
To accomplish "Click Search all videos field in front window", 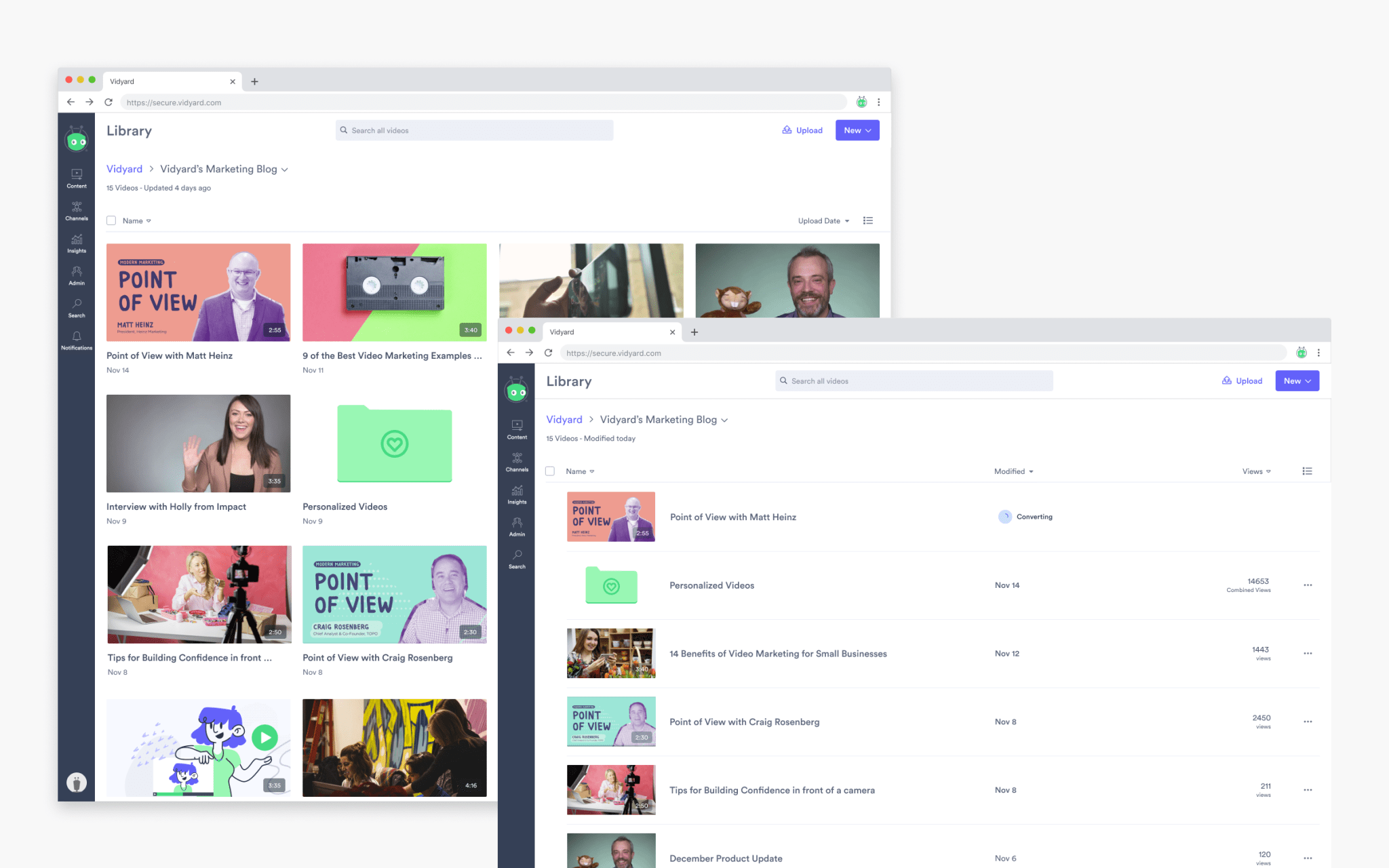I will [914, 381].
